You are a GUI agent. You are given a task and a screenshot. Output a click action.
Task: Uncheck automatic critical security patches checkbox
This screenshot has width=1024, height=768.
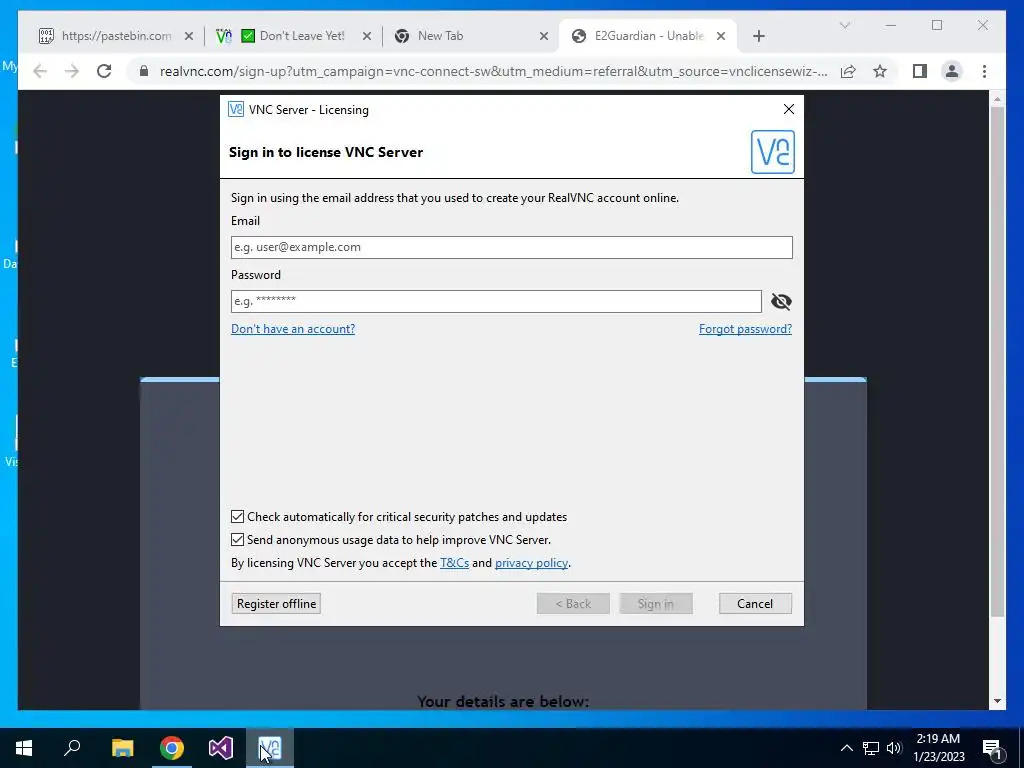(237, 517)
